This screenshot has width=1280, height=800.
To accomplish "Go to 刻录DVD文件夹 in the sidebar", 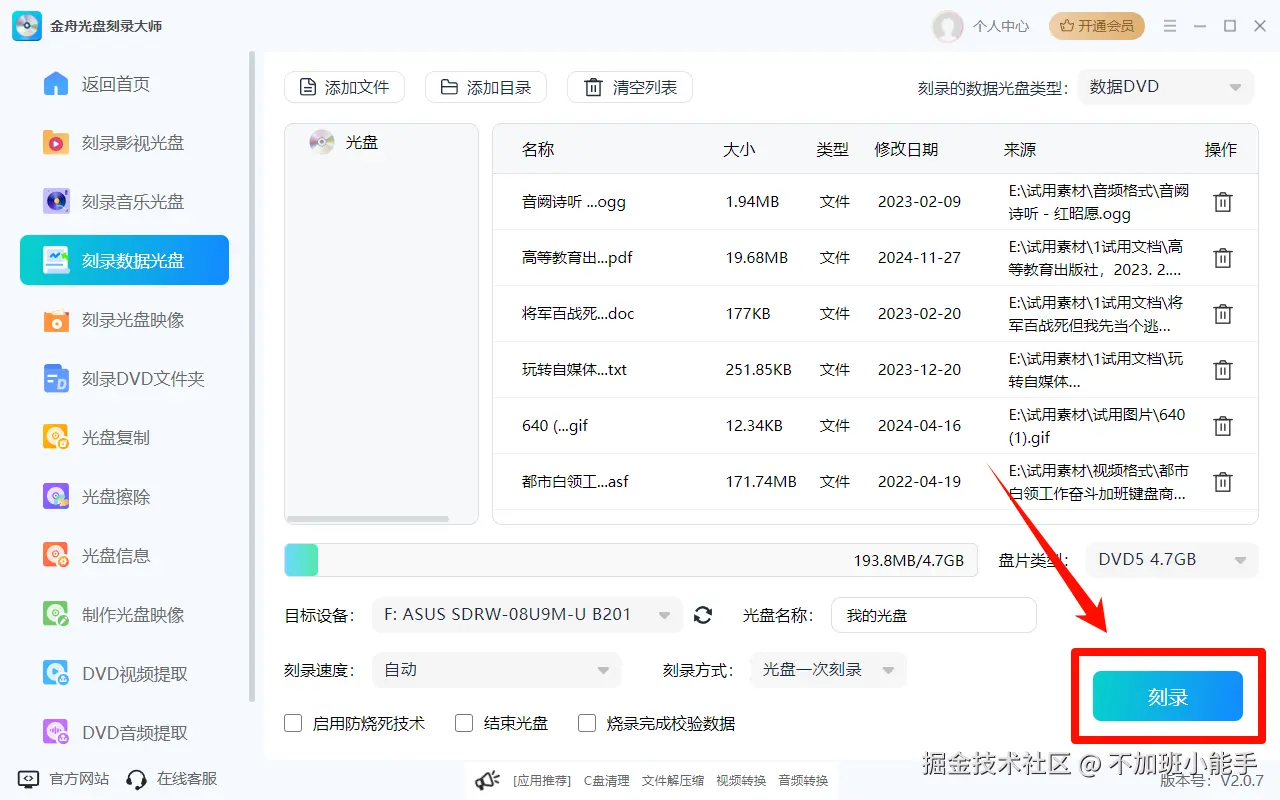I will tap(124, 379).
